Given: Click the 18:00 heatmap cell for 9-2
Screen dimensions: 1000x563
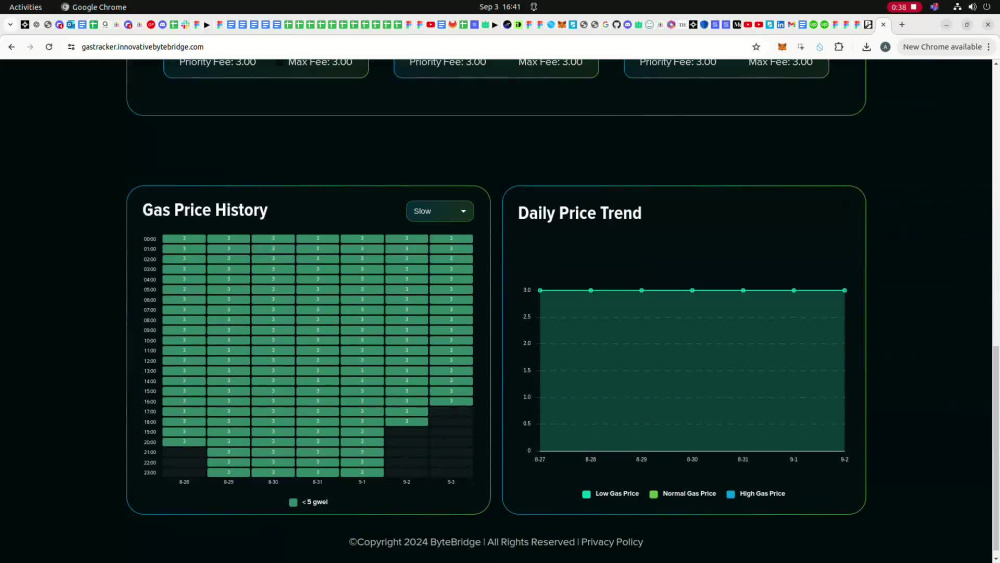Looking at the screenshot, I should pos(407,421).
